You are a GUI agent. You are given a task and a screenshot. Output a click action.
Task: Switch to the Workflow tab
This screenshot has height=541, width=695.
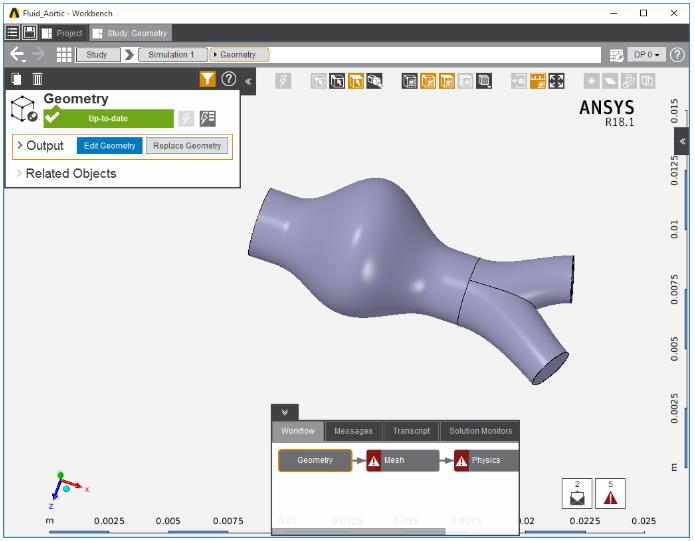click(298, 431)
